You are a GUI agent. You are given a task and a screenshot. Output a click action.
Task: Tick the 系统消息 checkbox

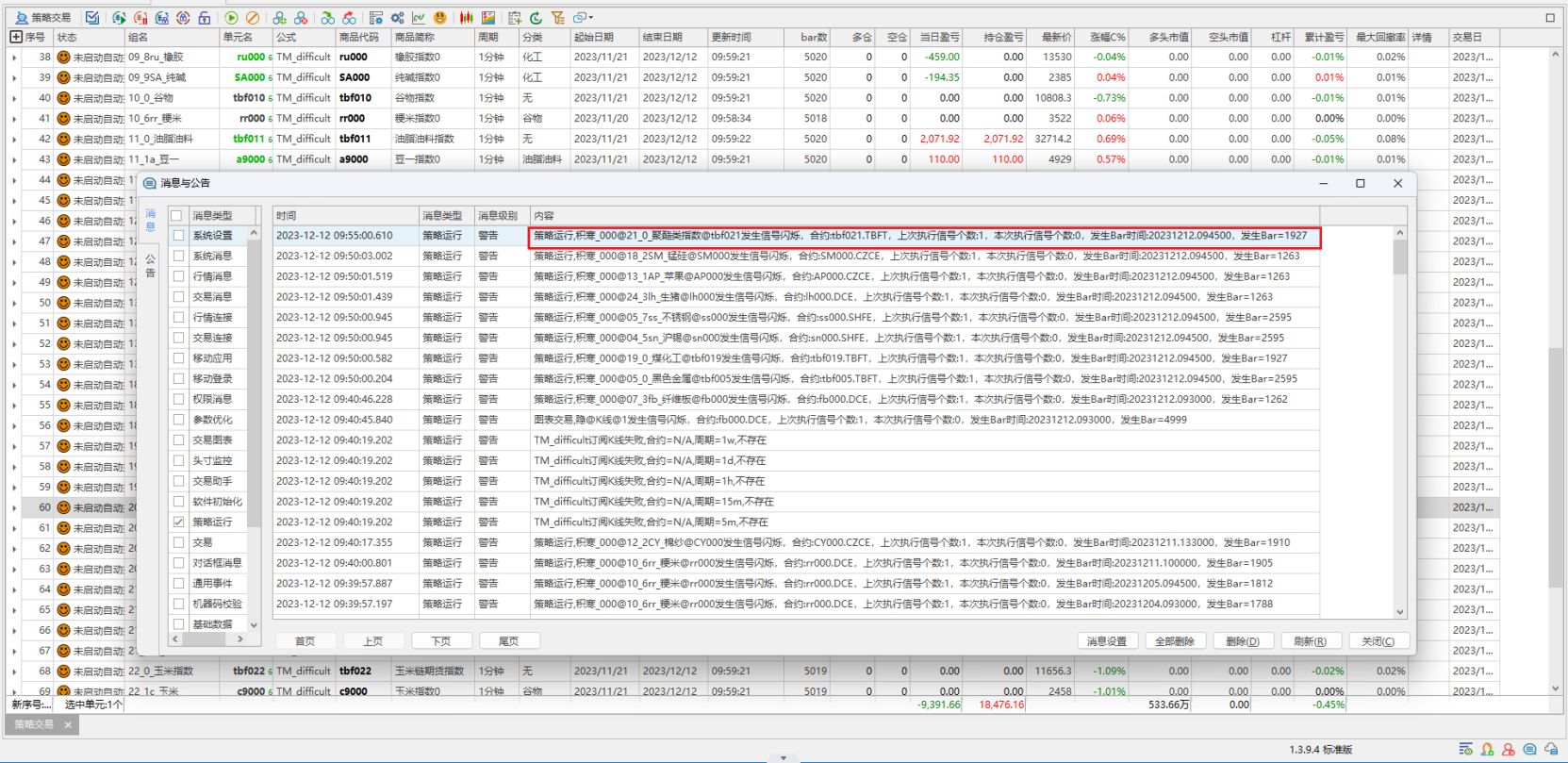click(x=178, y=256)
